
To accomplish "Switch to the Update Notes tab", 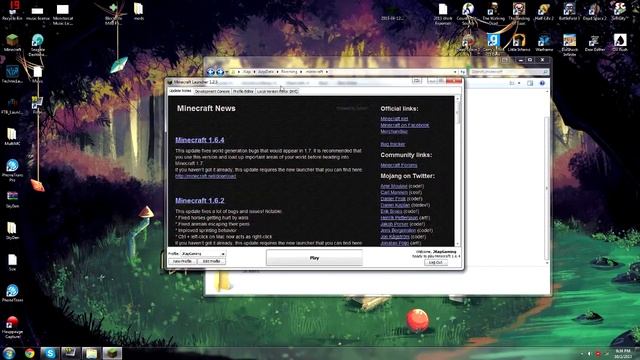I will click(x=180, y=91).
